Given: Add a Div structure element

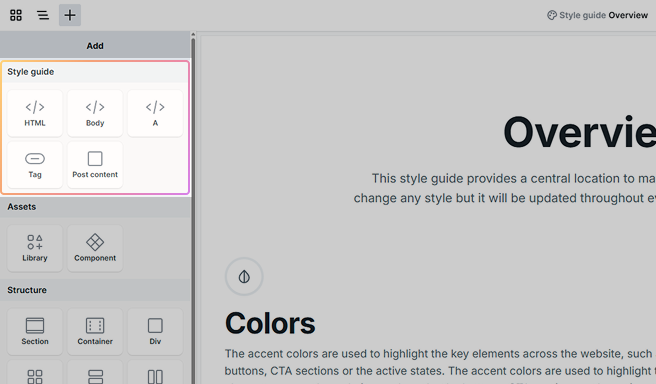Looking at the screenshot, I should (x=155, y=331).
